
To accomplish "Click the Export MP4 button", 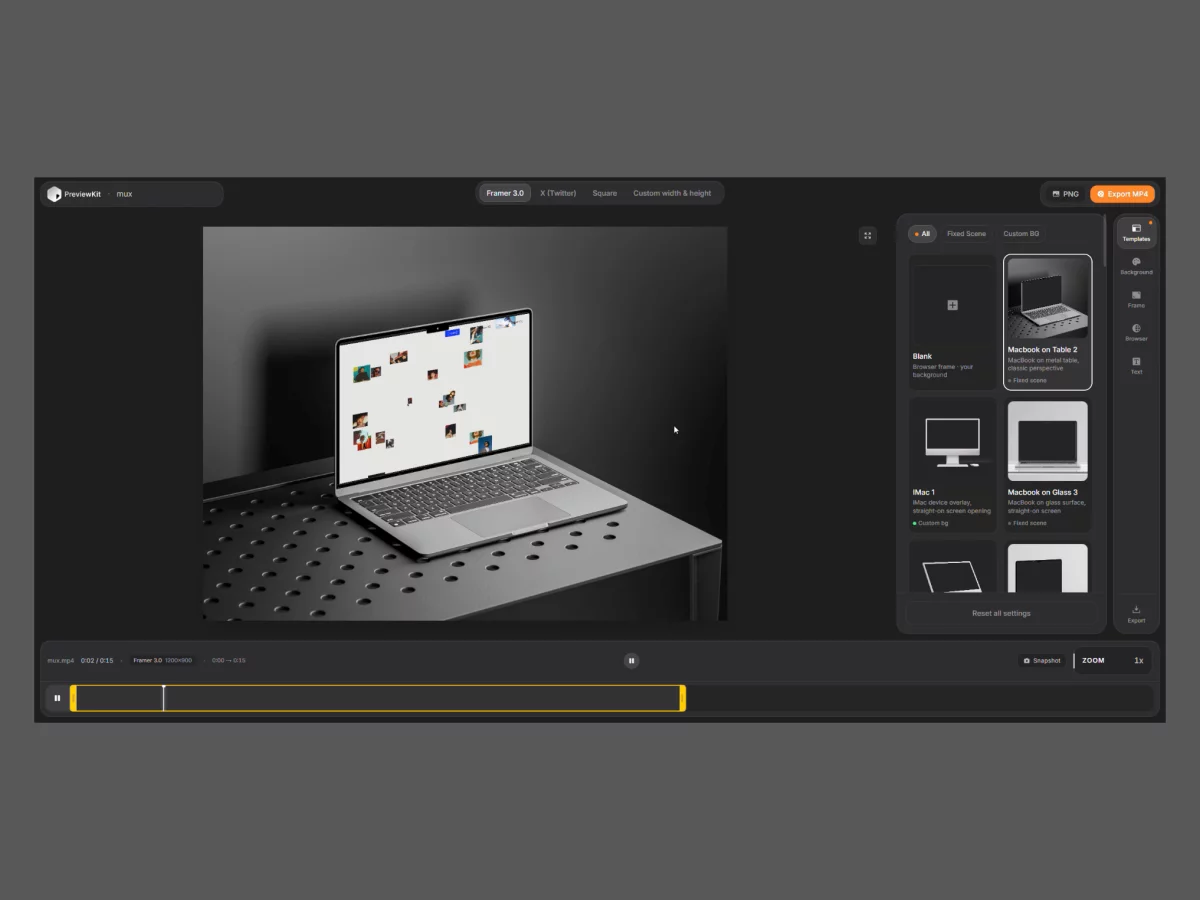I will point(1122,194).
